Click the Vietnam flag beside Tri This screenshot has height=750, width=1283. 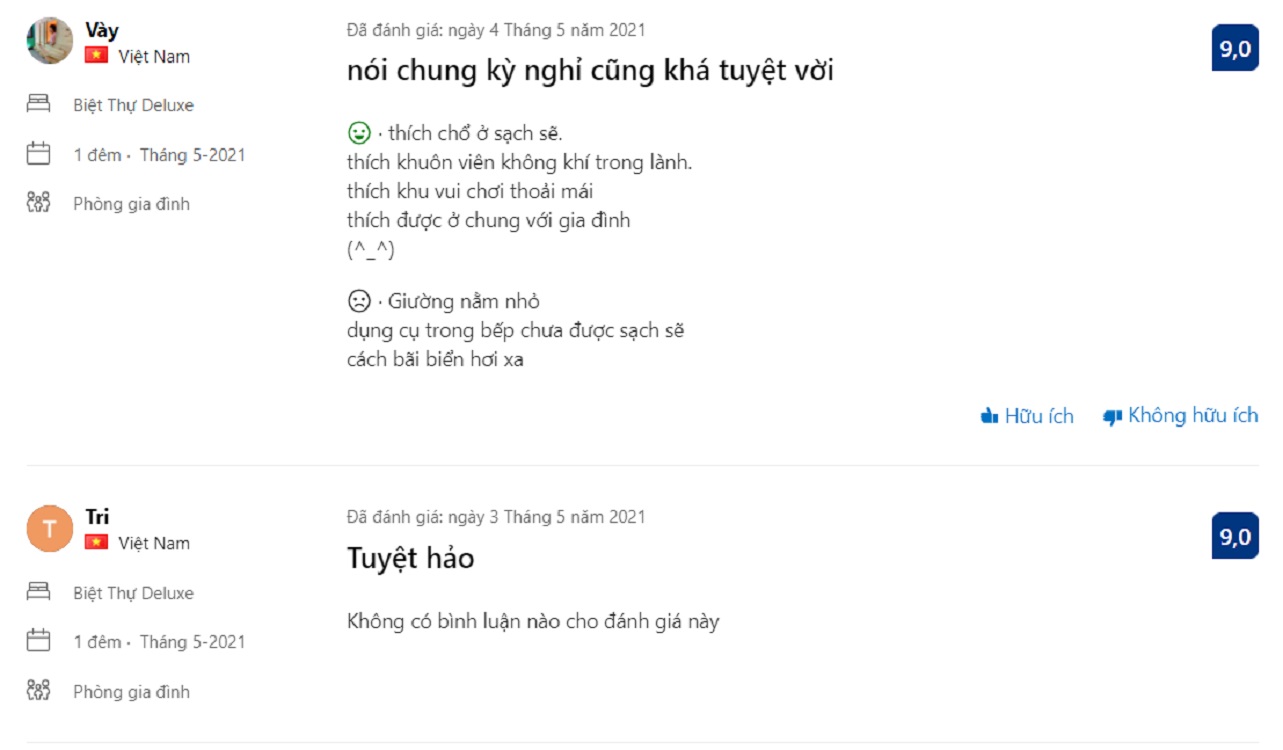[96, 542]
